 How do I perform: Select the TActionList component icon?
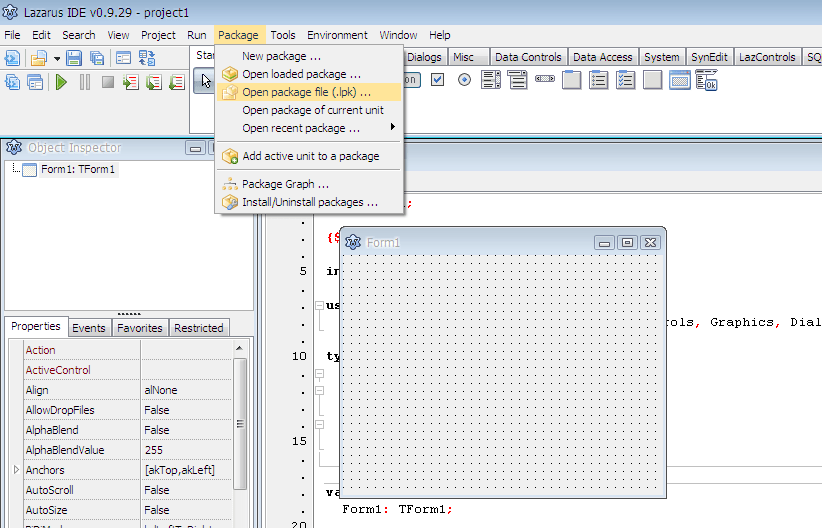pyautogui.click(x=706, y=80)
